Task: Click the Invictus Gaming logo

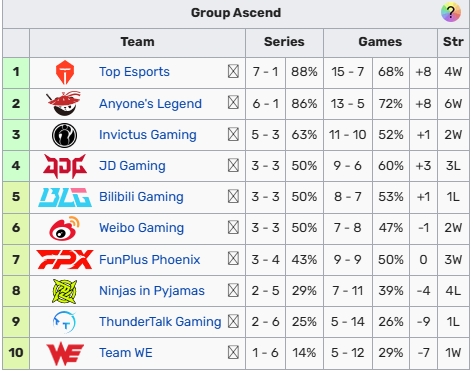Action: 65,135
